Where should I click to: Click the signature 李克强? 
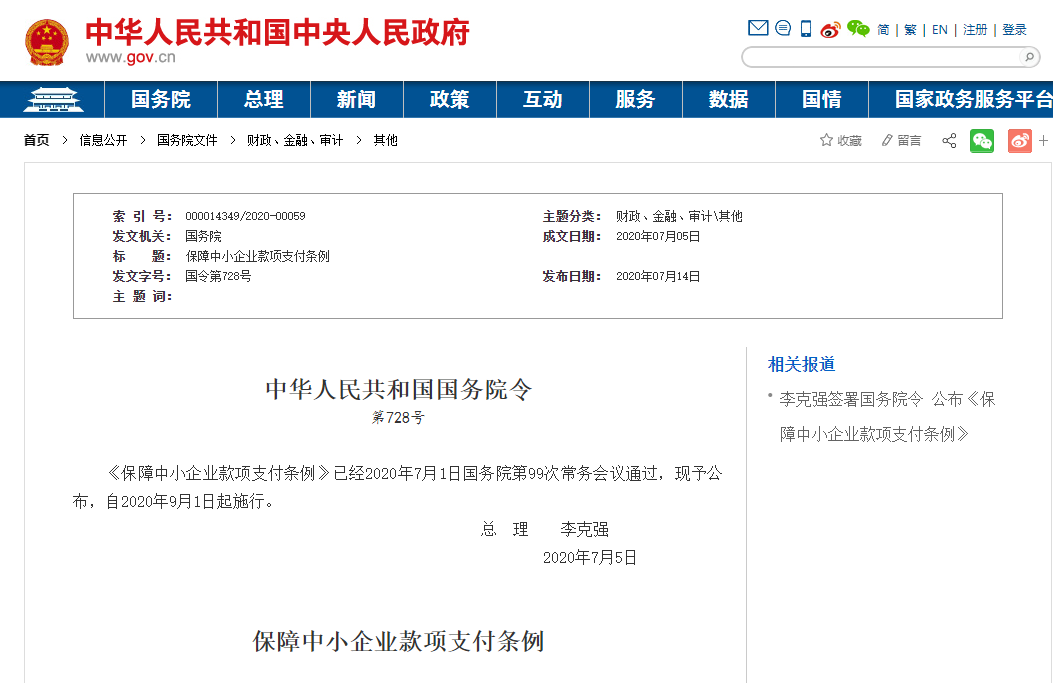point(584,529)
